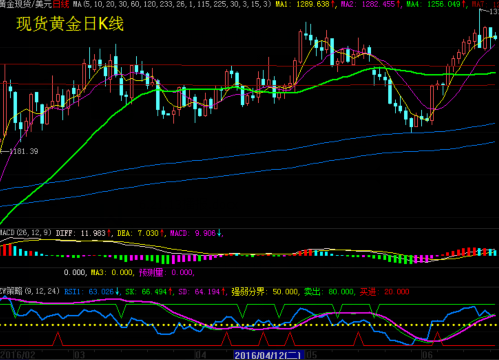Select the DEA 7.030 readout
This screenshot has height=360, width=499.
141,233
